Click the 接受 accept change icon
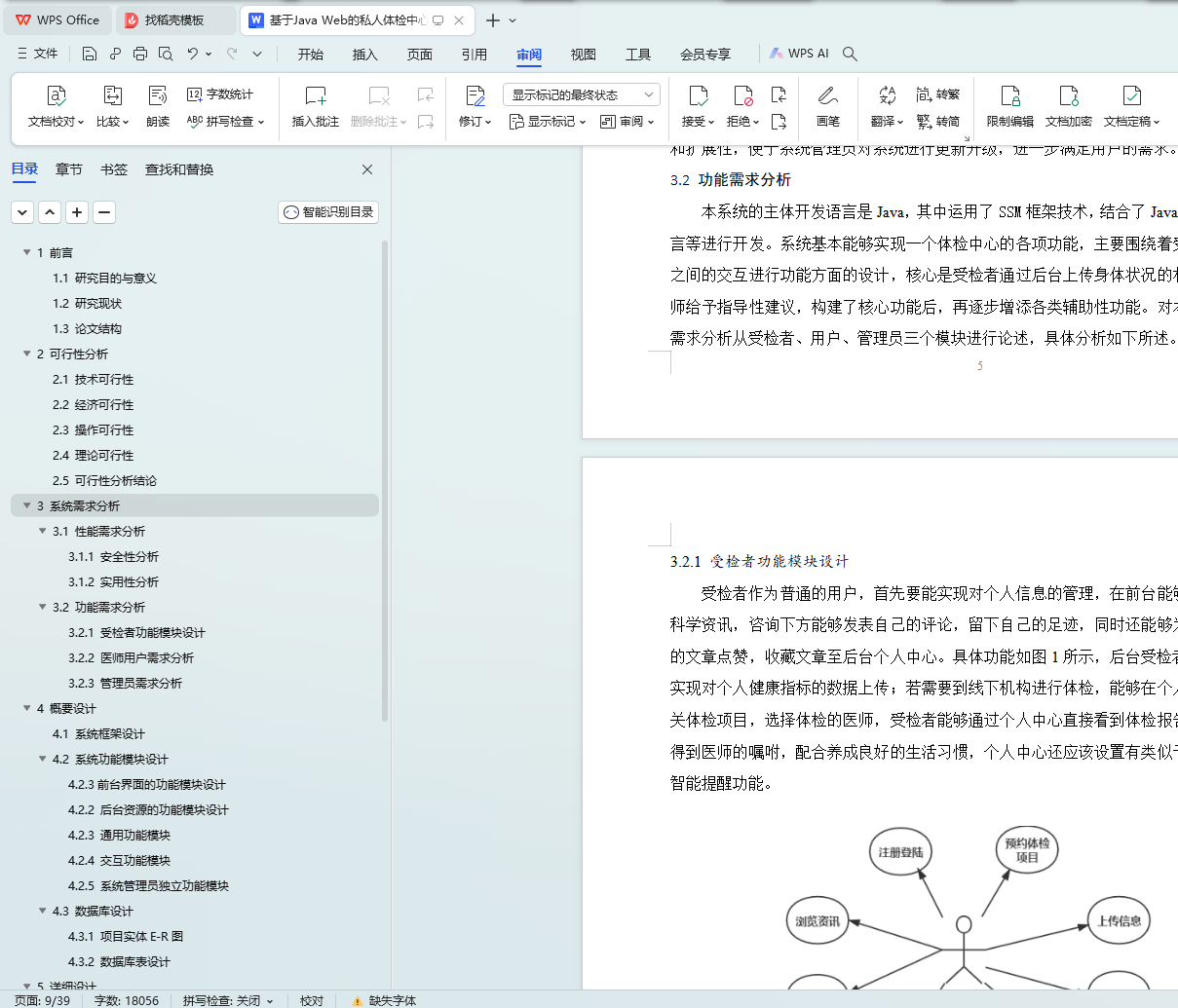The height and width of the screenshot is (1008, 1178). [x=698, y=95]
